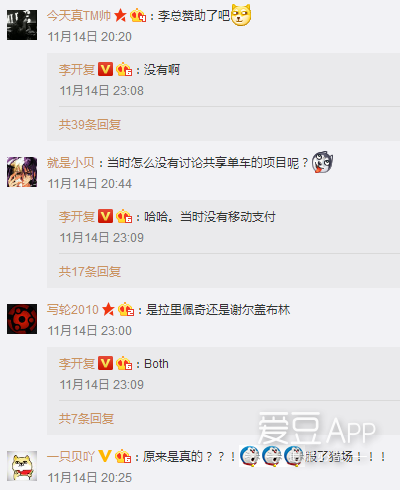Screen dimensions: 400x490
Task: Click the crown badge beside 李开复's Both reply
Action: click(124, 363)
